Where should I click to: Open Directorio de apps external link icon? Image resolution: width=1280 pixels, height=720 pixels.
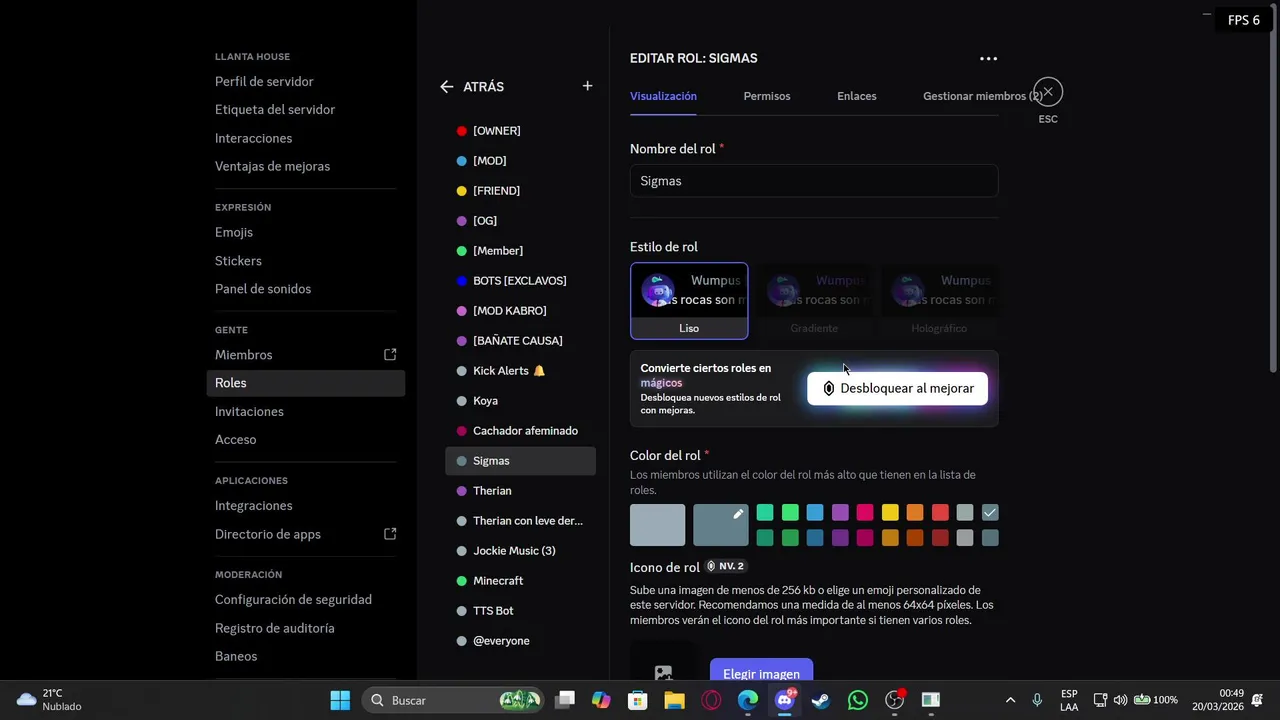[x=390, y=534]
